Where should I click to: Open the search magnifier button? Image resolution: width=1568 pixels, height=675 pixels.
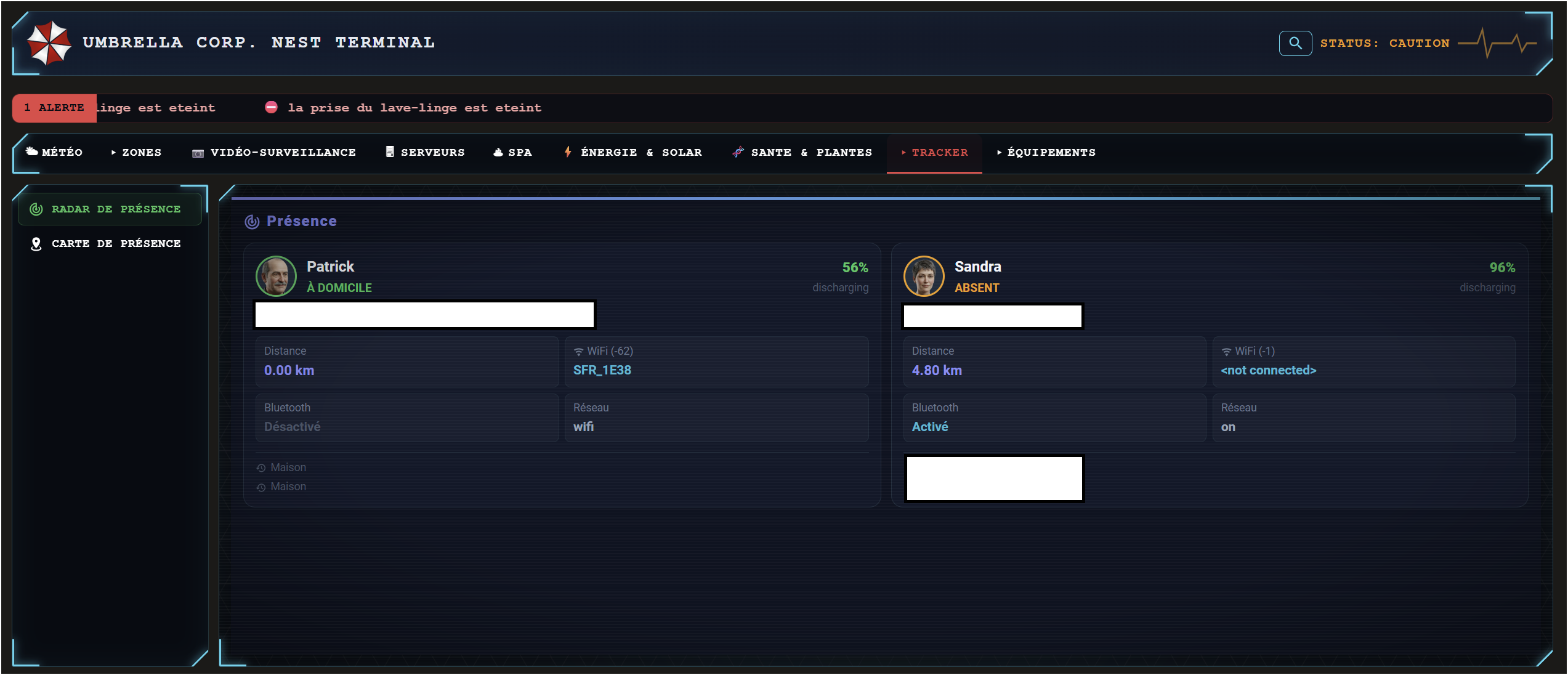[x=1295, y=43]
